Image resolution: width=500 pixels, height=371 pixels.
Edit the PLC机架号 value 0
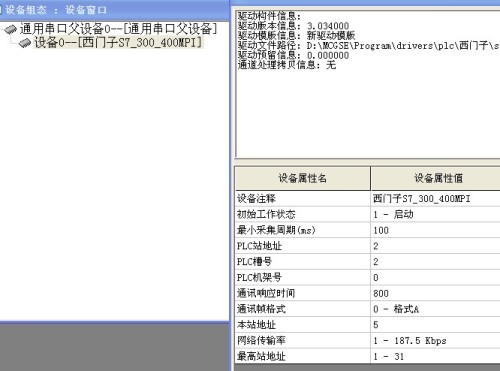tap(436, 277)
